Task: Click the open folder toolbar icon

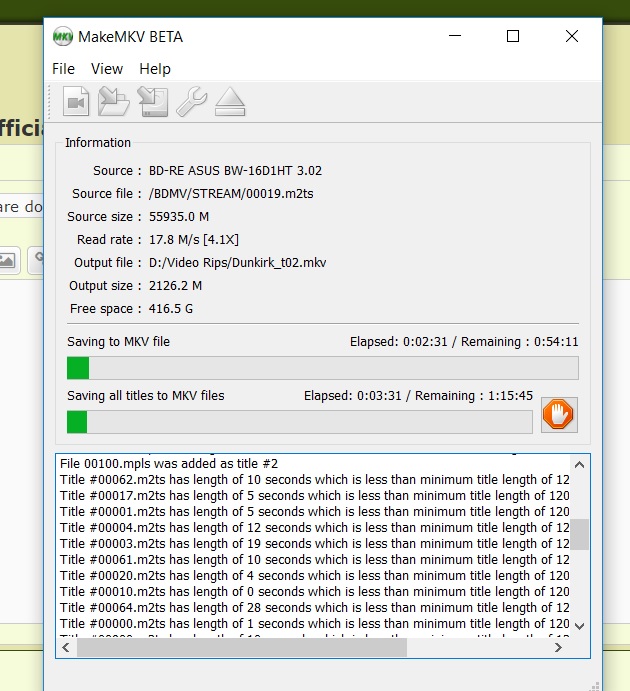Action: pos(114,101)
